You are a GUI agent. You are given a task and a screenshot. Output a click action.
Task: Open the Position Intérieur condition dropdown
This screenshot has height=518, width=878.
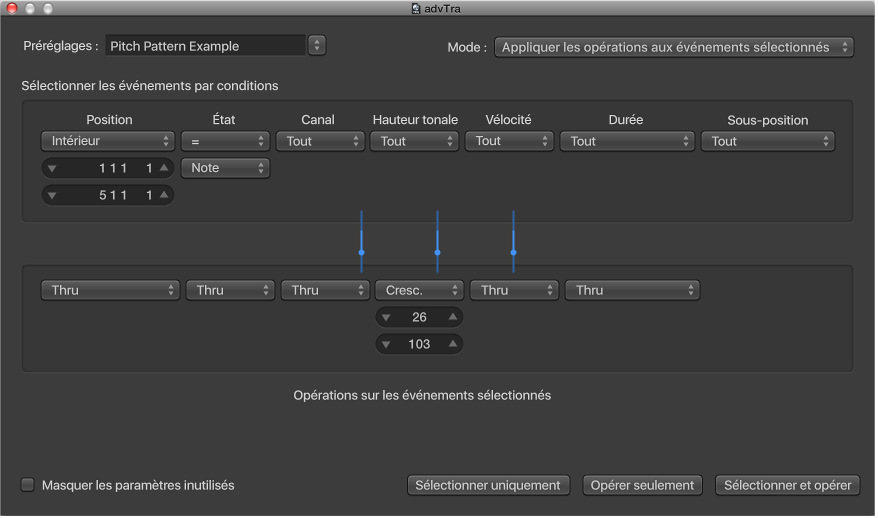click(x=108, y=141)
